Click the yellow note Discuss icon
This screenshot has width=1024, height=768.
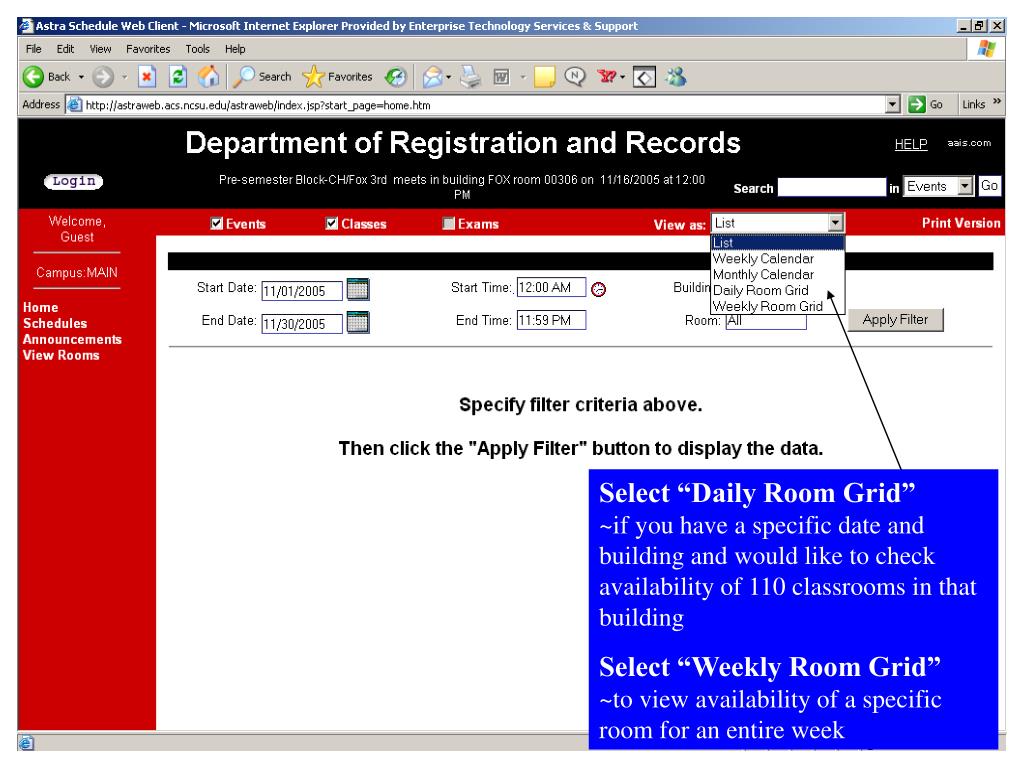click(544, 77)
